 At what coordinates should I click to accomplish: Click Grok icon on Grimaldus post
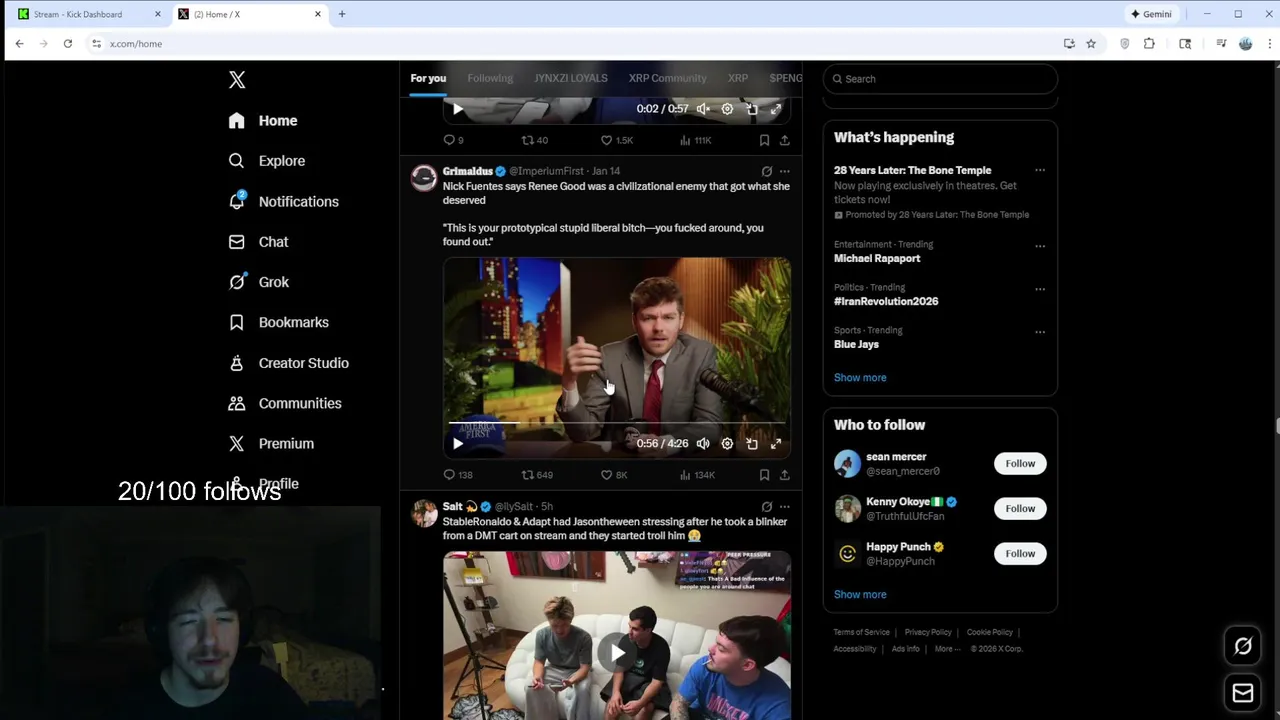(766, 171)
